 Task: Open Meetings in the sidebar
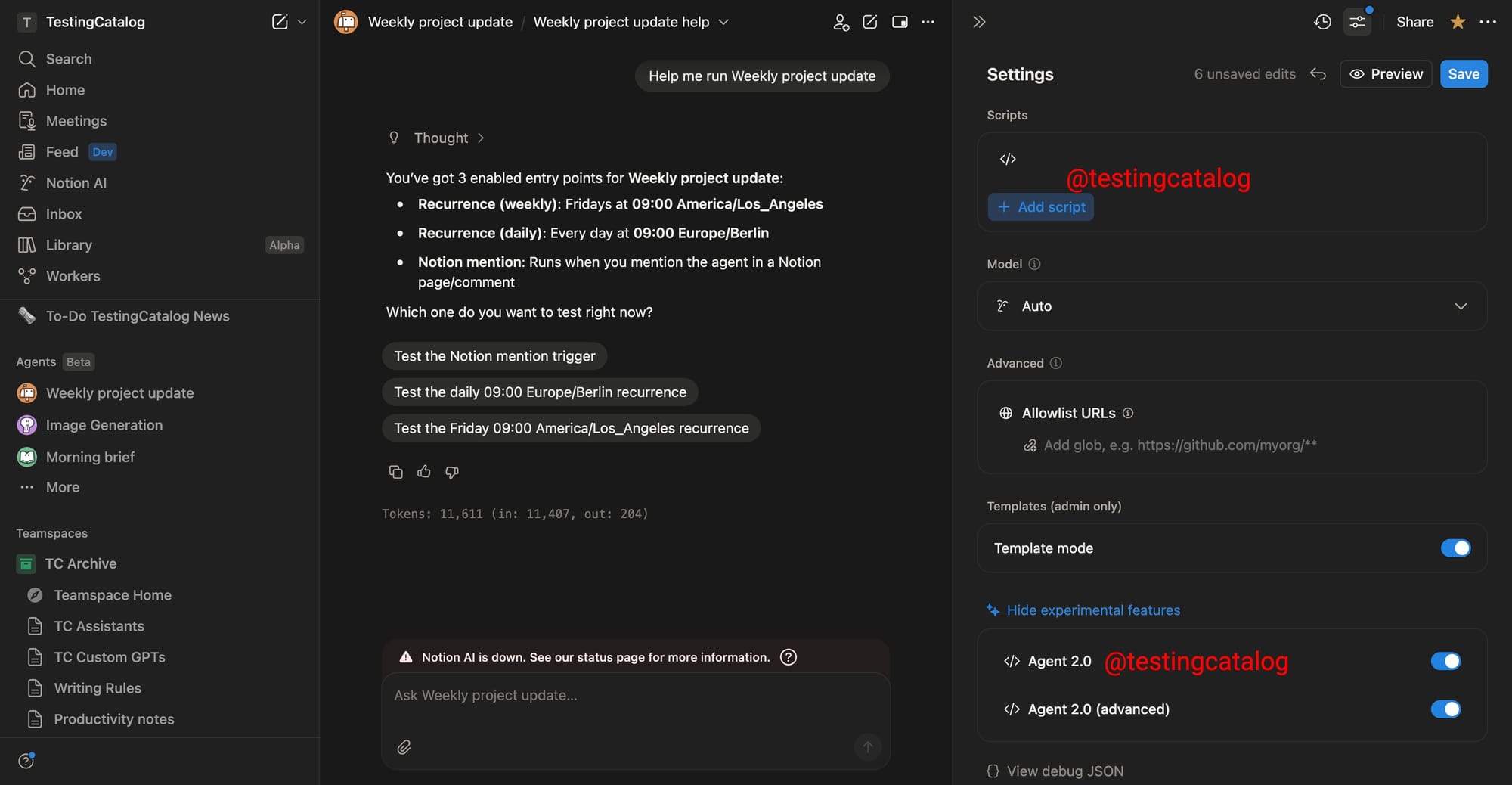[x=76, y=121]
